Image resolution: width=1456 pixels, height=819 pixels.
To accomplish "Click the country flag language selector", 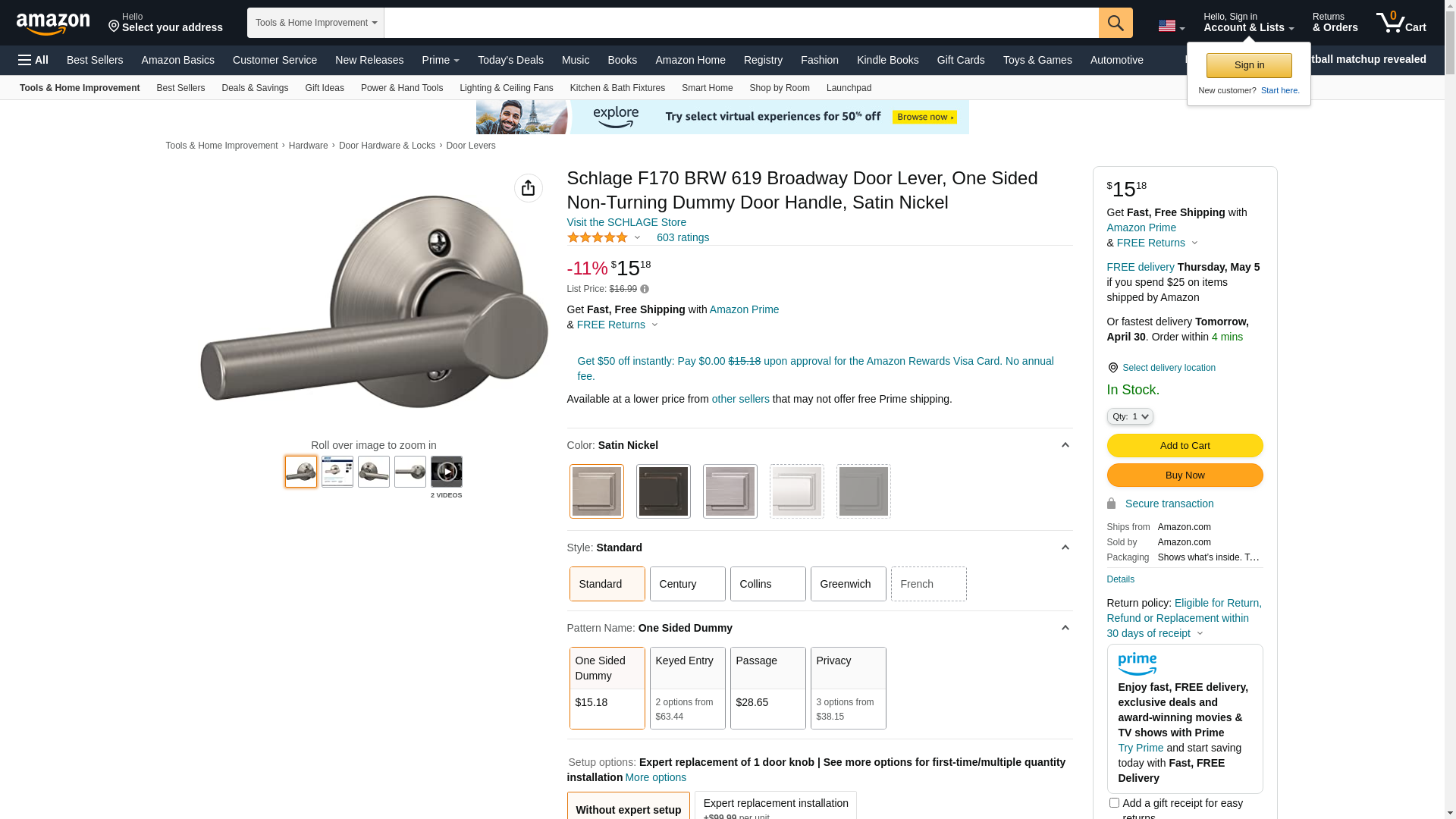I will click(1171, 27).
